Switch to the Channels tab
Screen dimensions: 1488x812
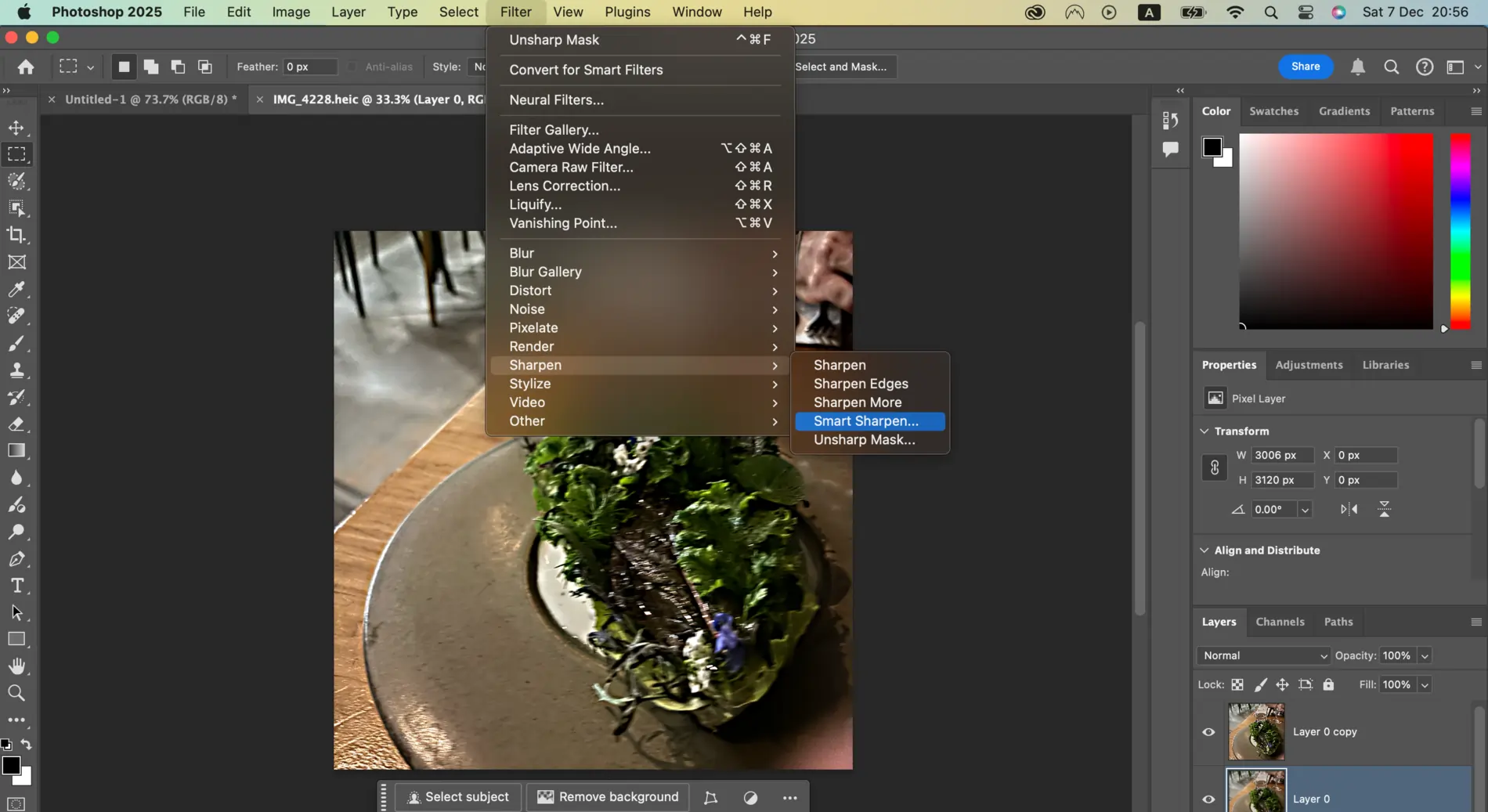[1280, 621]
